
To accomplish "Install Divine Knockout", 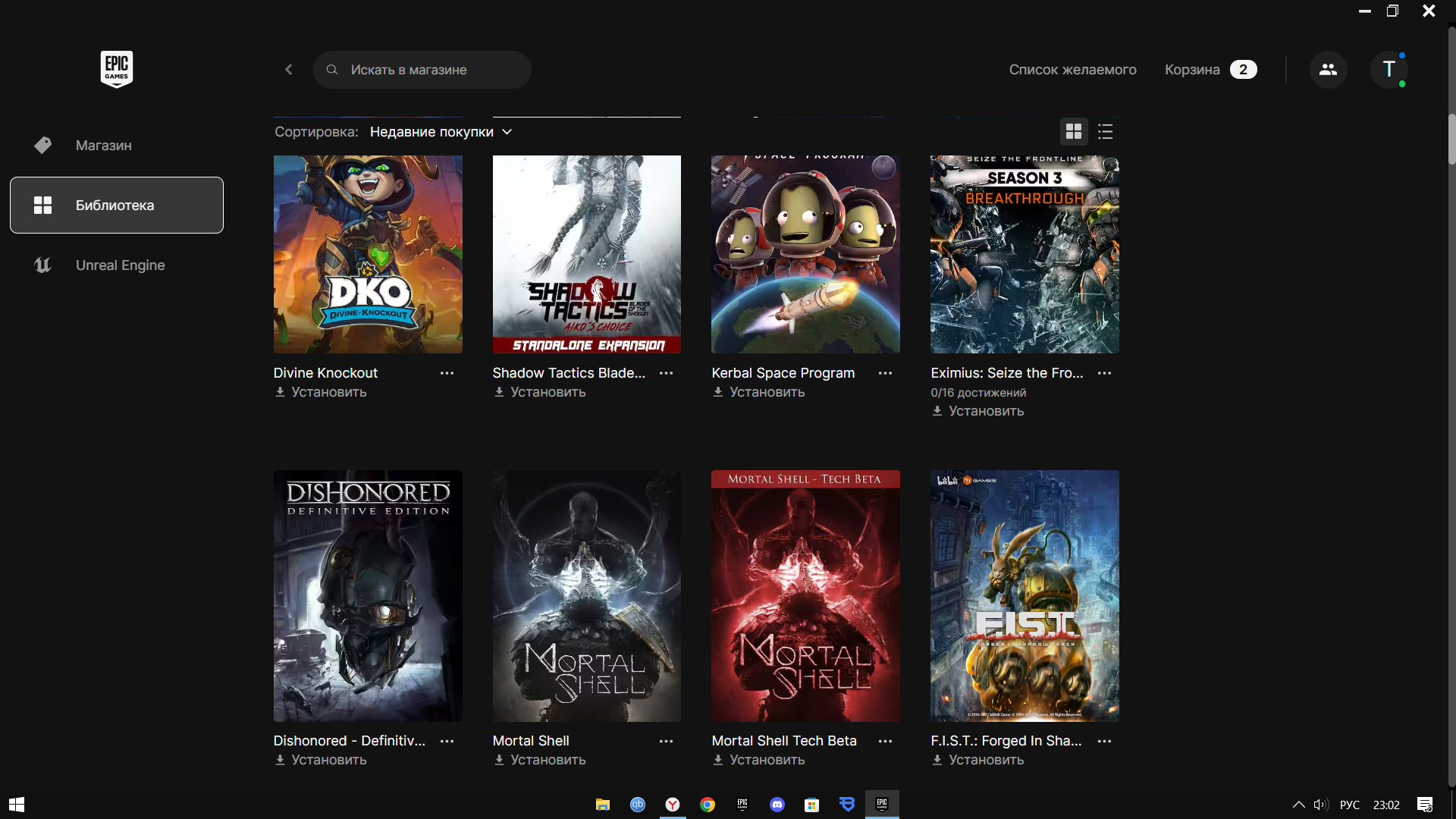I will [321, 392].
